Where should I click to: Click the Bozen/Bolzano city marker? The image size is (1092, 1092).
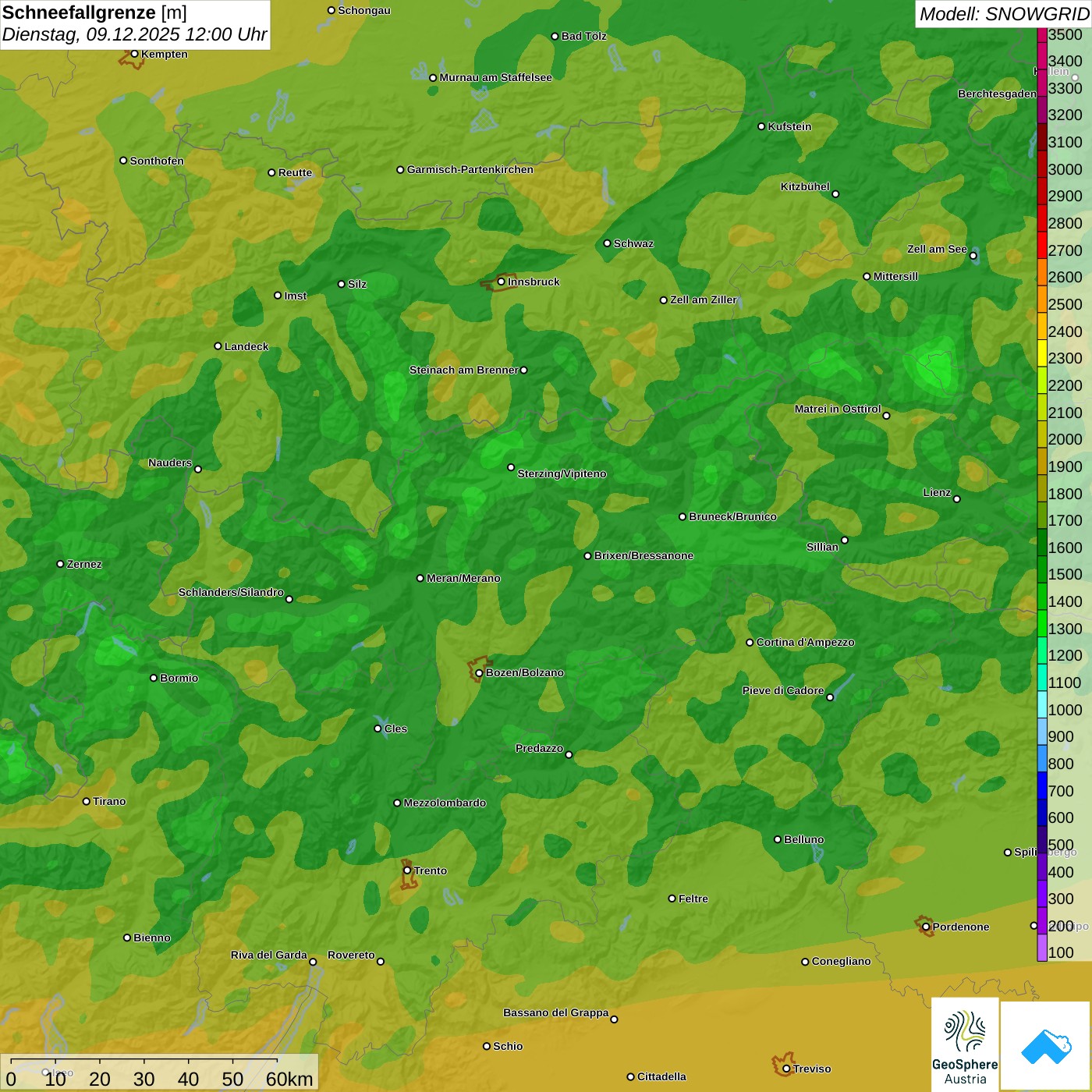click(479, 672)
